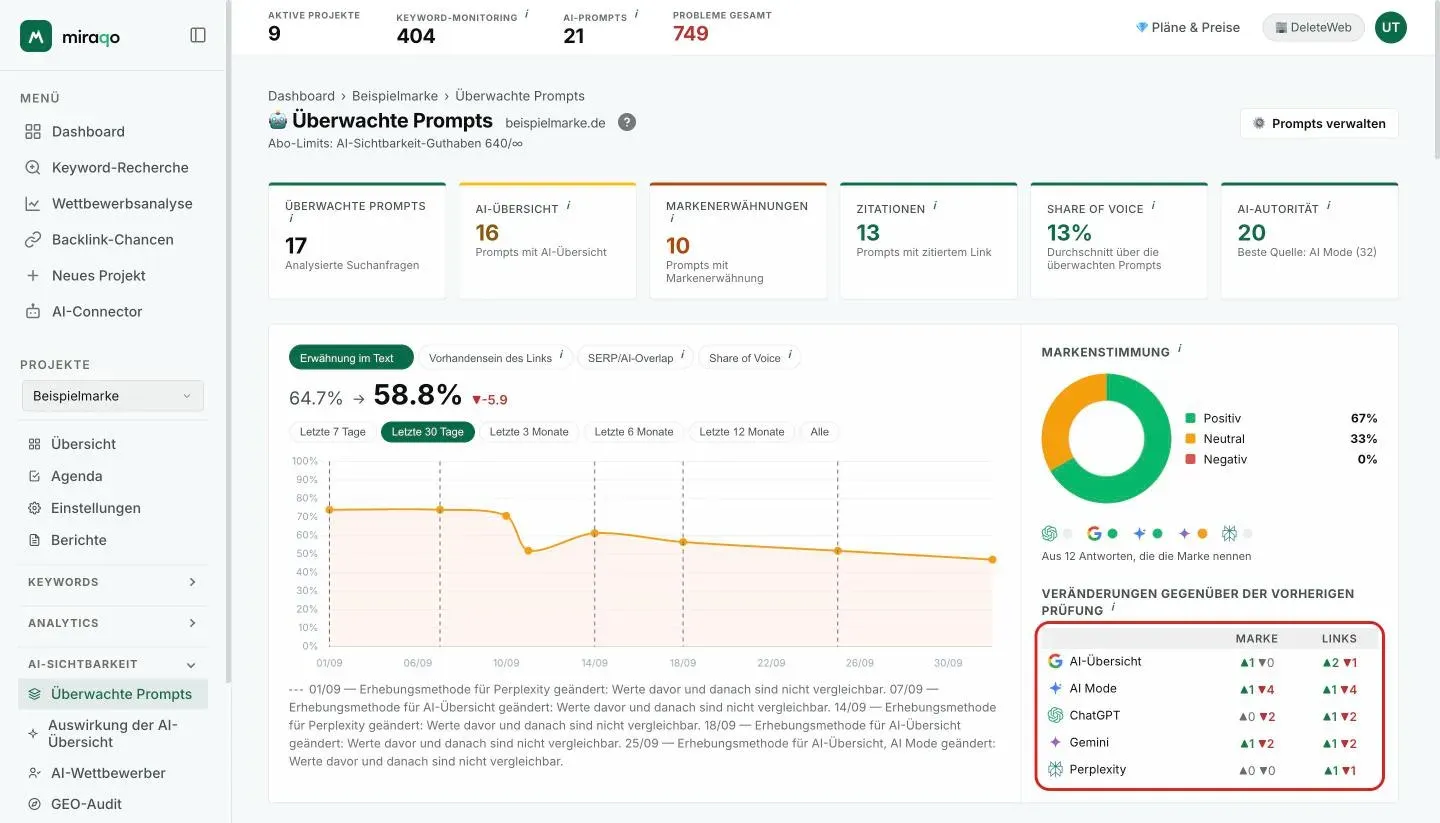
Task: Click the orange Neutral legend swatch
Action: 1190,439
